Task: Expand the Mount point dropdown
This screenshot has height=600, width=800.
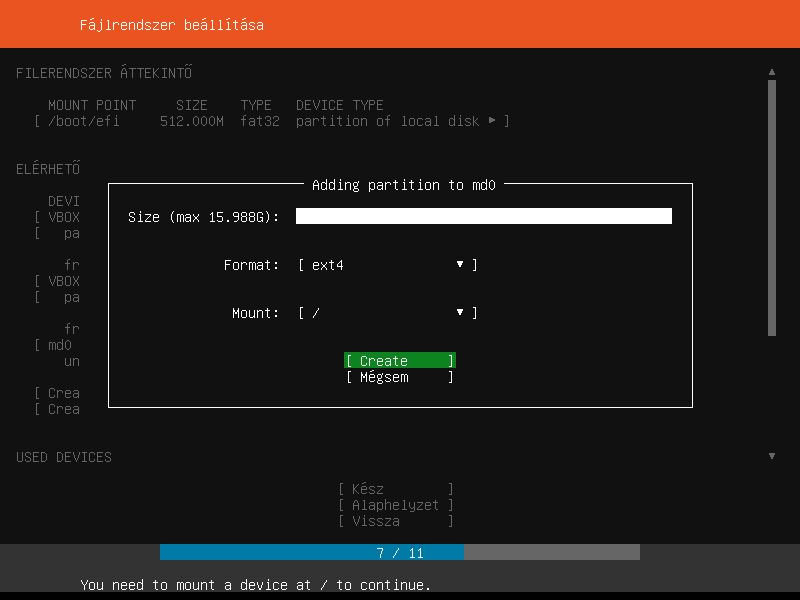Action: (x=387, y=313)
